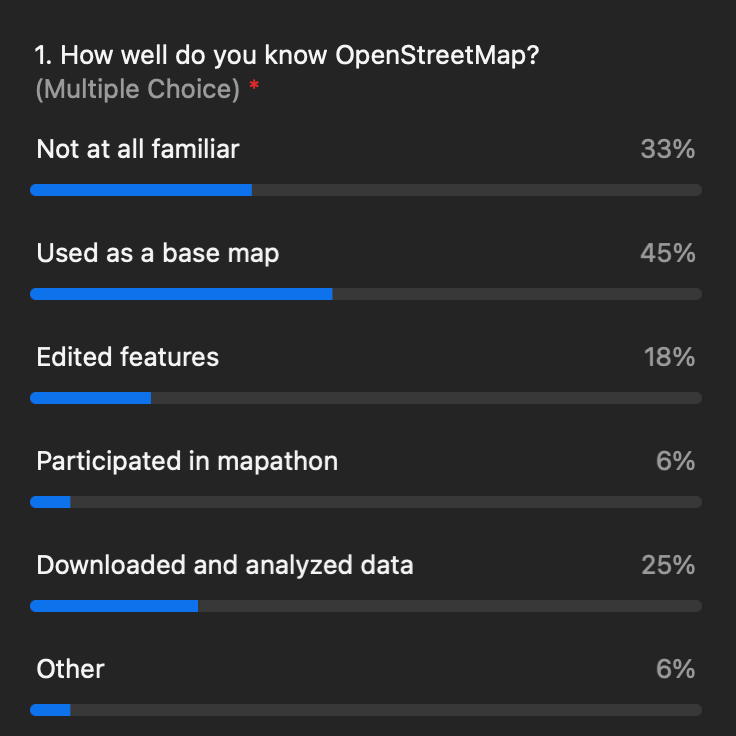This screenshot has width=736, height=736.
Task: Click the 'How well do you know OpenStreetMap?' question title
Action: [287, 55]
